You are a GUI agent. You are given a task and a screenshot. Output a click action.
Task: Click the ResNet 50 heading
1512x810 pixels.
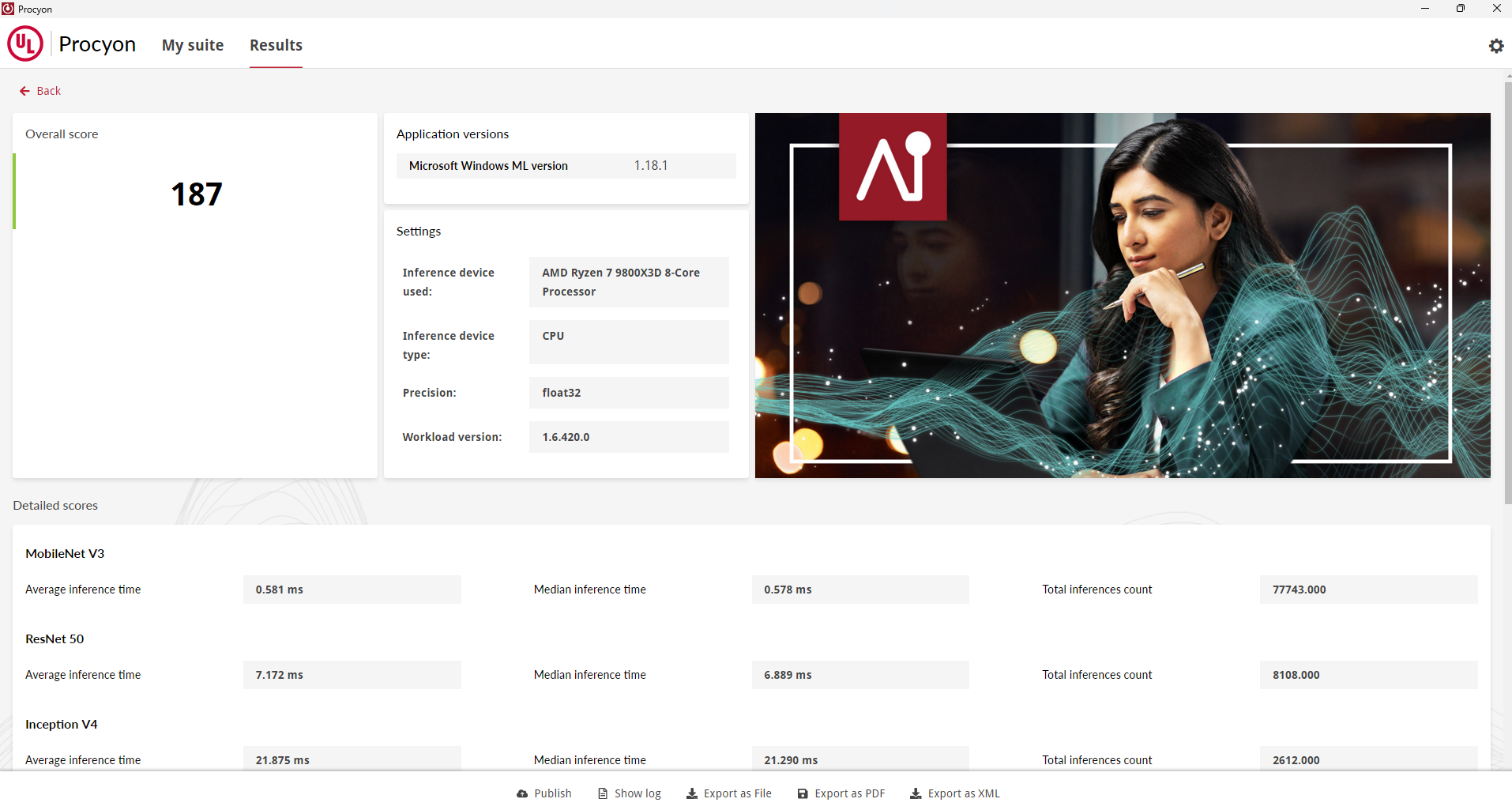(55, 639)
